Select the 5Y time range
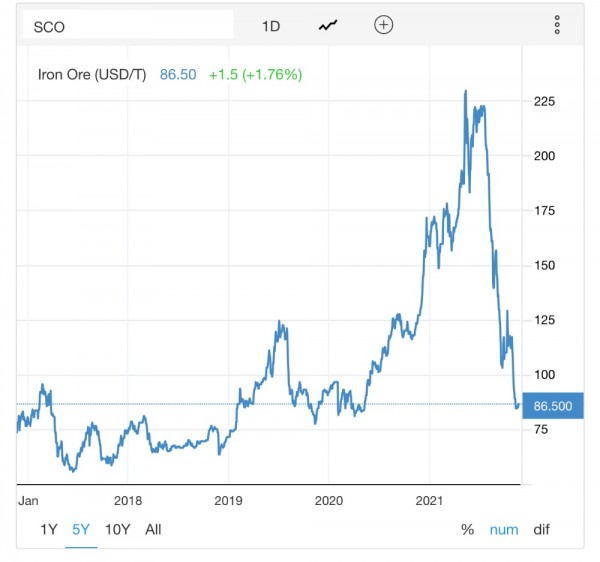This screenshot has height=562, width=600. [81, 530]
